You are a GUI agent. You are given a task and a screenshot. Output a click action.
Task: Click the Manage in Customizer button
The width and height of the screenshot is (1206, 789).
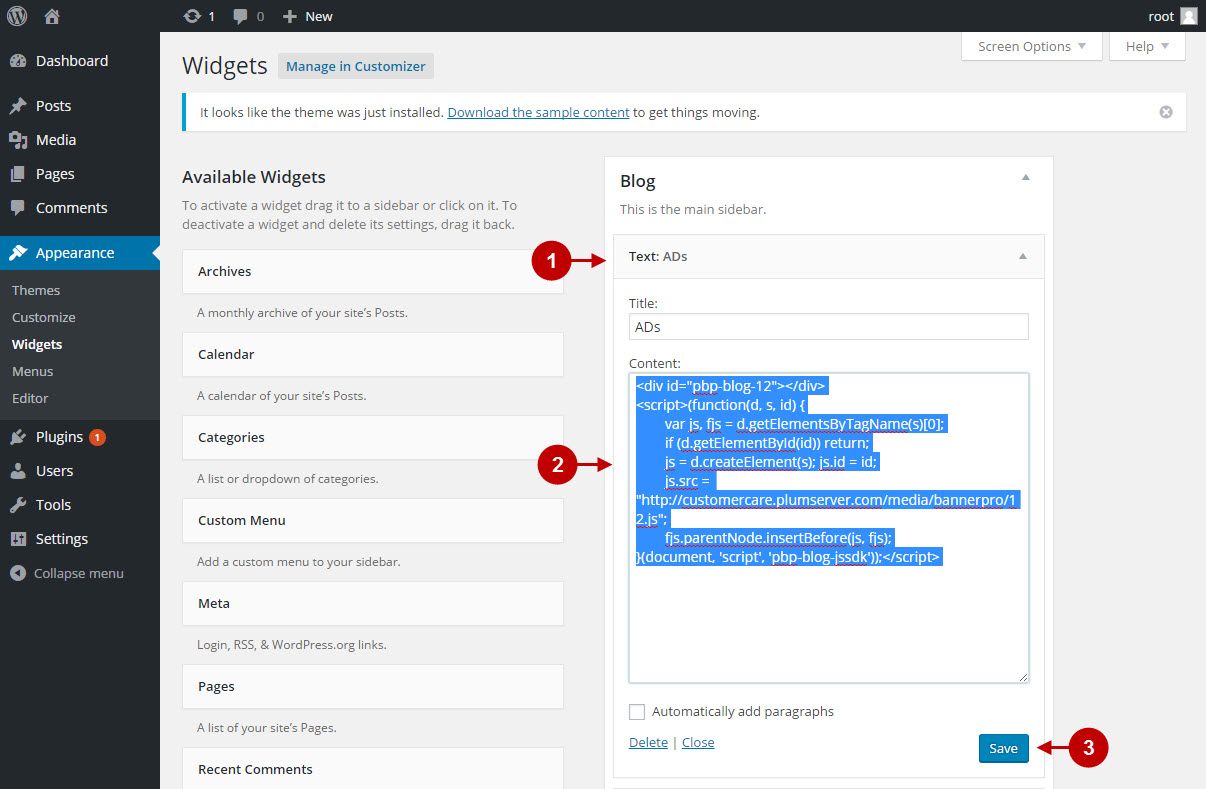[356, 66]
